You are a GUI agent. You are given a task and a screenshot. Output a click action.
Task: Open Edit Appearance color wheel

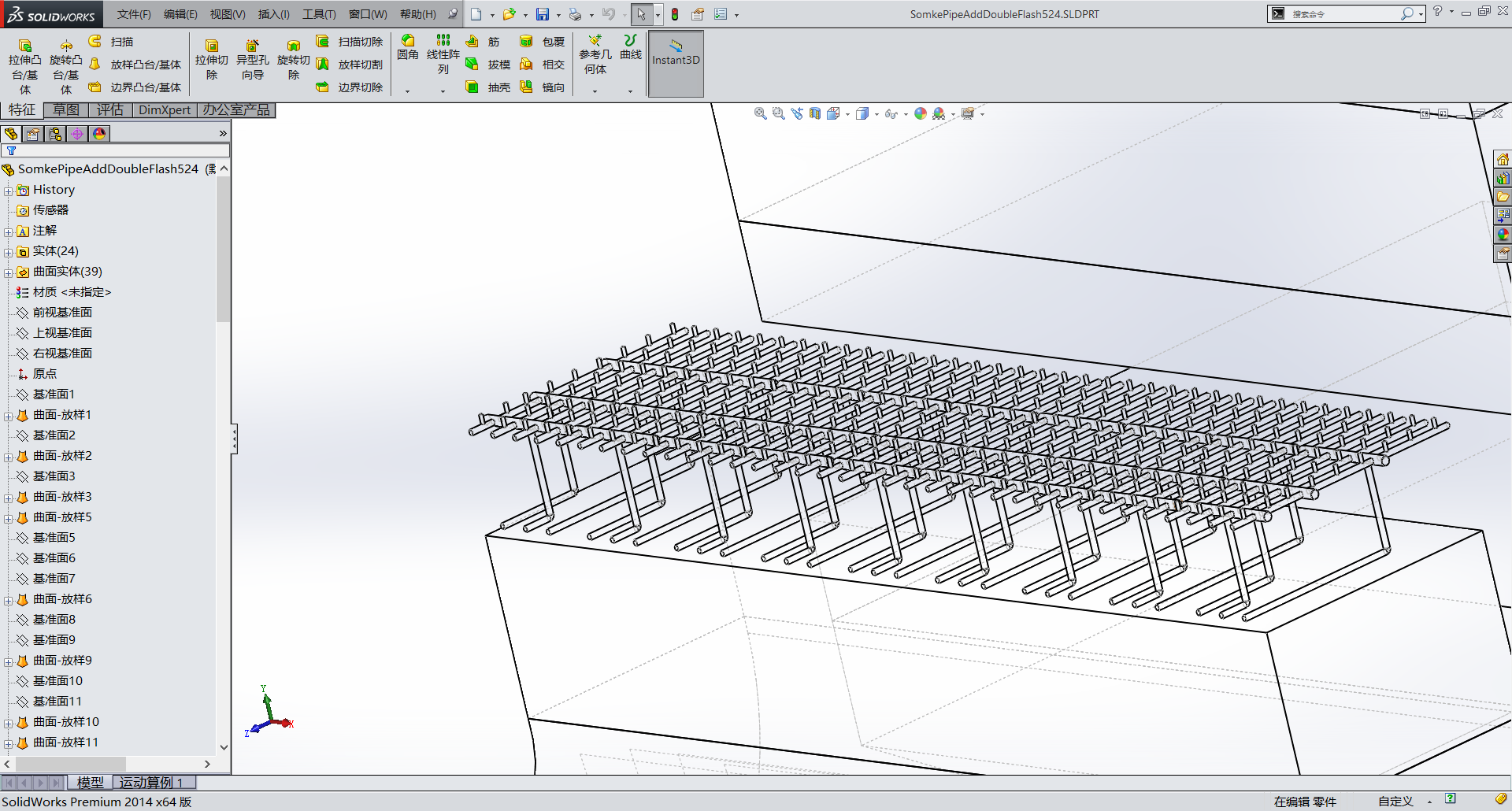920,114
